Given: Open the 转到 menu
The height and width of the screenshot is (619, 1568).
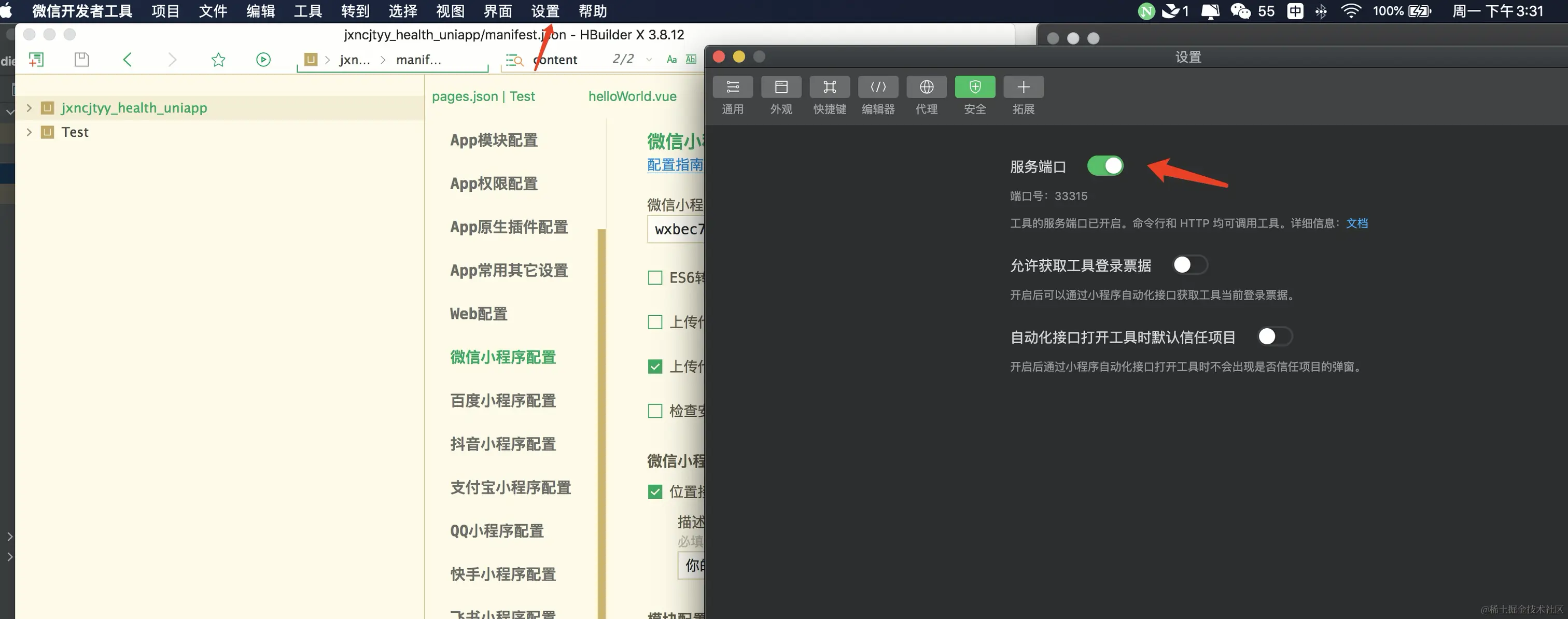Looking at the screenshot, I should (x=355, y=11).
